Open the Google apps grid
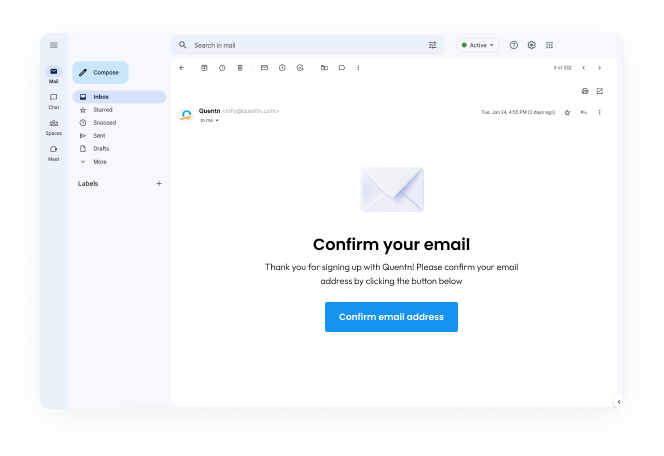664x456 pixels. tap(549, 45)
